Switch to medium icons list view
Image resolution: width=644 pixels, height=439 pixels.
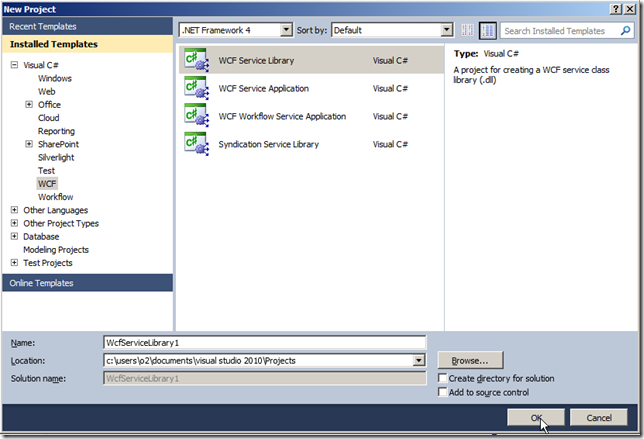(x=488, y=30)
